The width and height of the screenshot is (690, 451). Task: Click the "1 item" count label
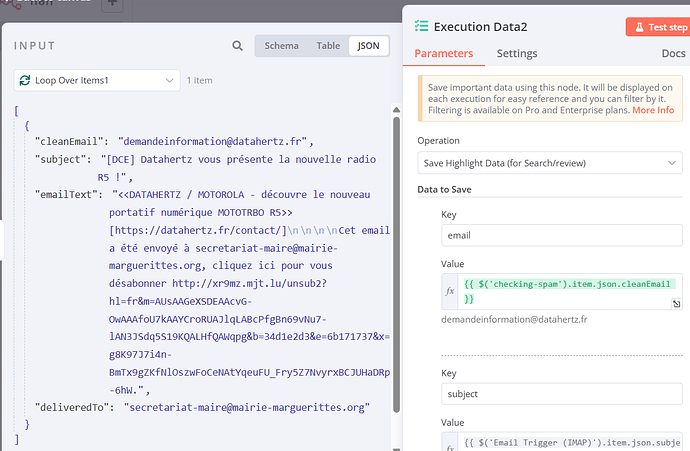coord(199,81)
